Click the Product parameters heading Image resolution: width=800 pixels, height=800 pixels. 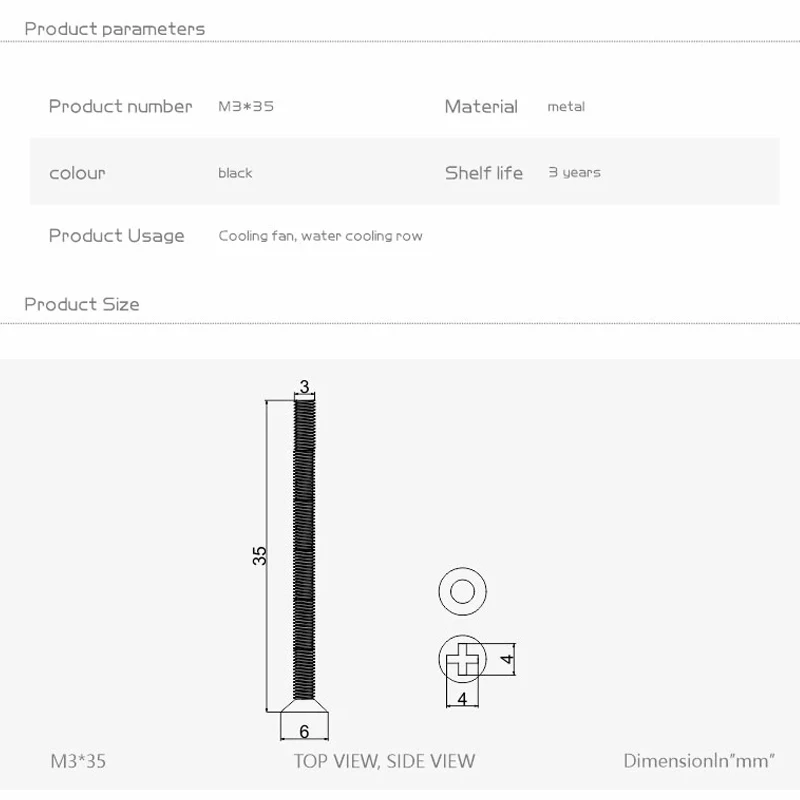[x=114, y=28]
